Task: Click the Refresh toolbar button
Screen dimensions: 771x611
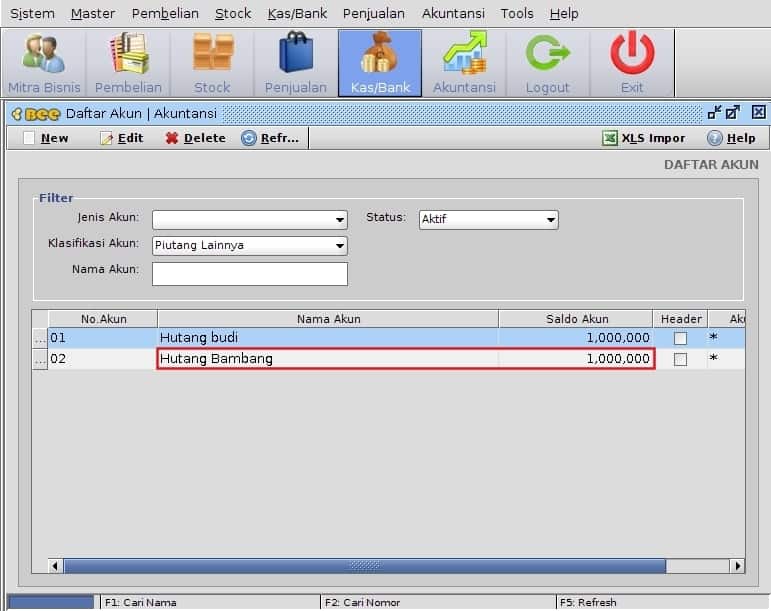Action: tap(270, 138)
